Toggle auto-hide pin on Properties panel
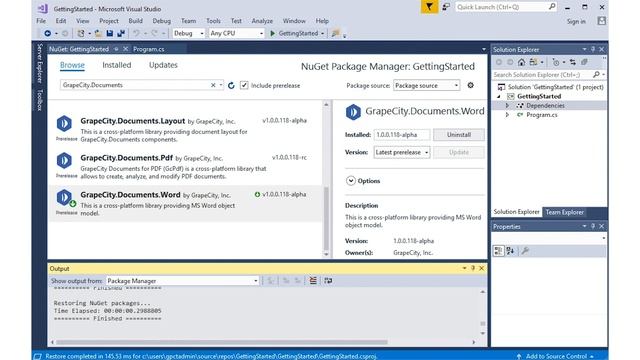Screen dimensions: 640x360 point(593,226)
